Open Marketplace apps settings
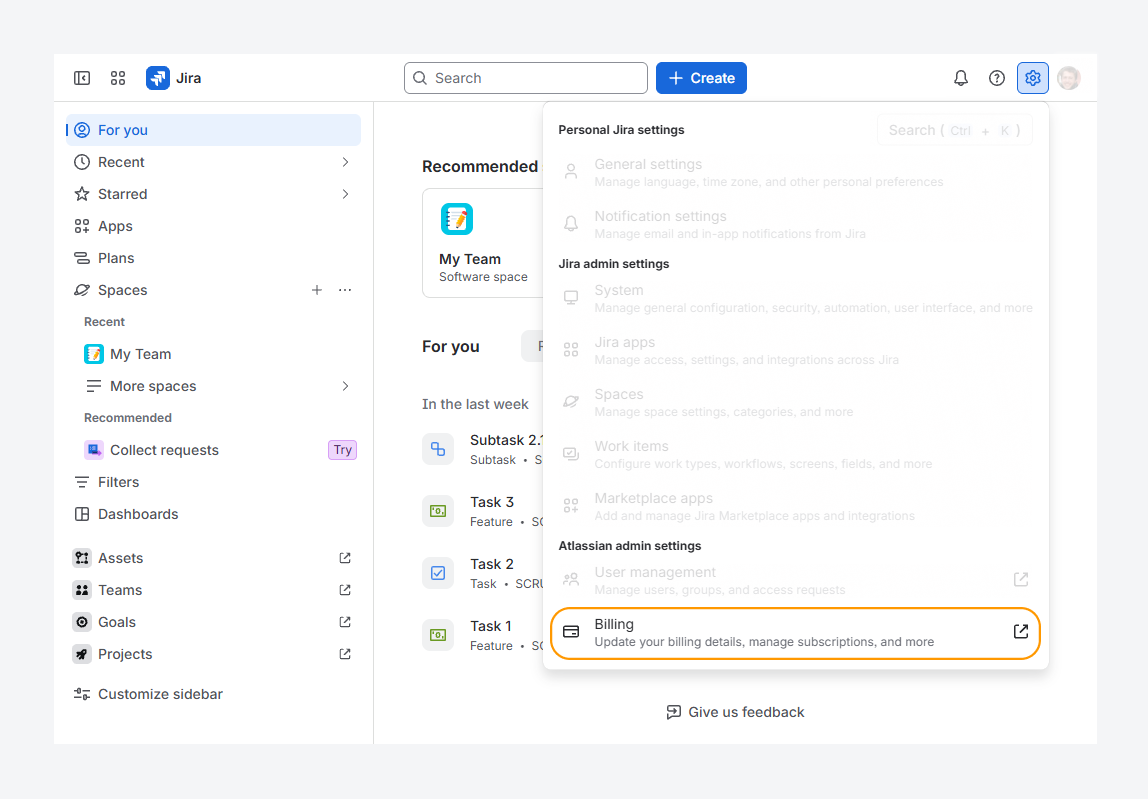This screenshot has height=799, width=1148. coord(795,507)
